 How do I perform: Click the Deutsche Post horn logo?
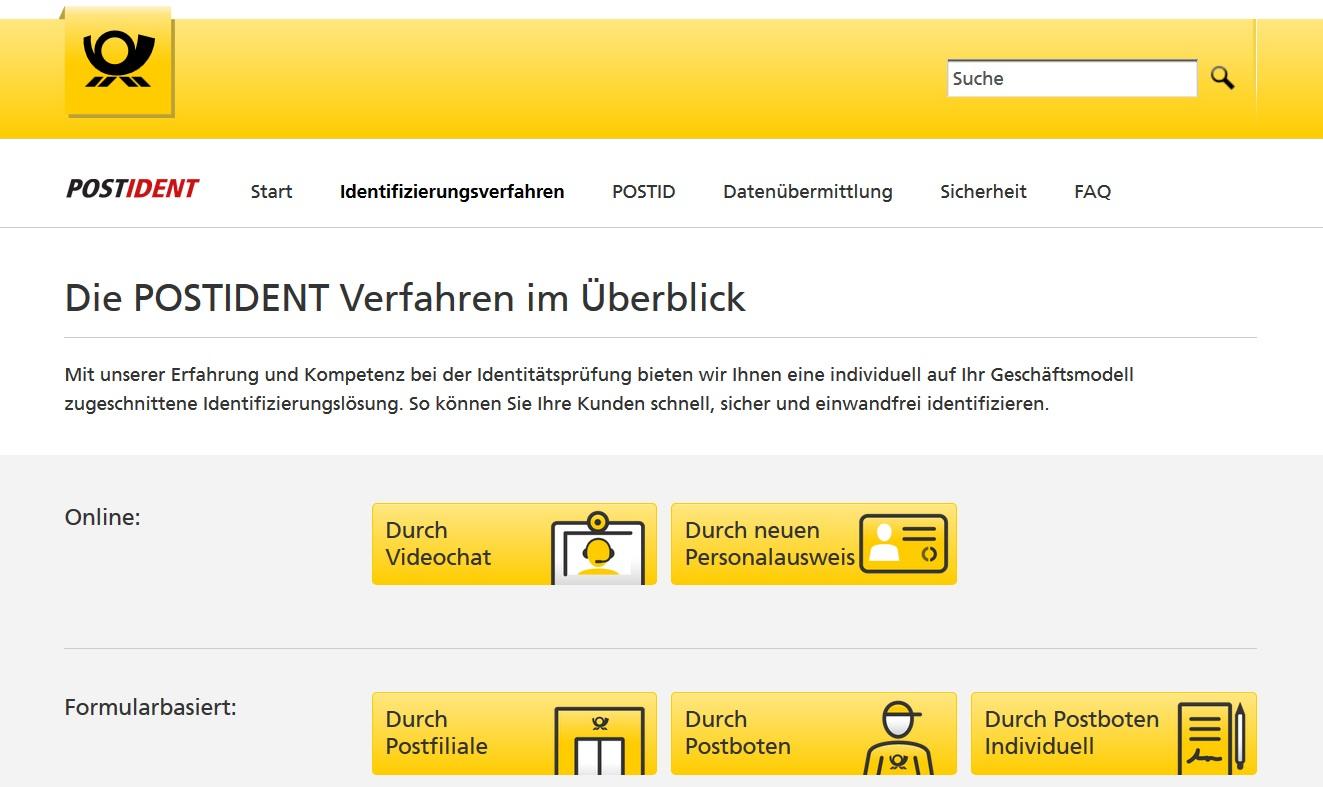point(119,62)
